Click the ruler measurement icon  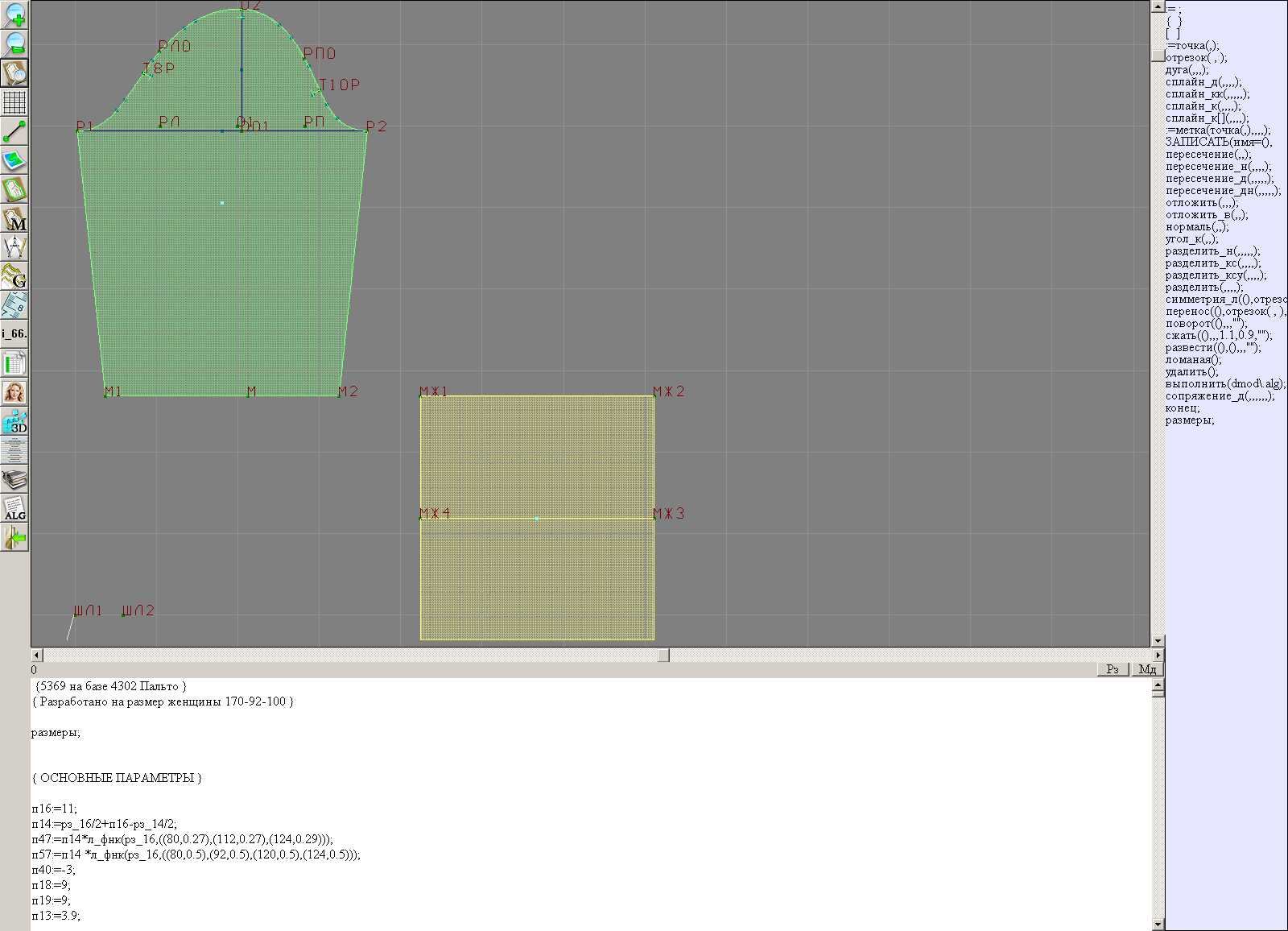(14, 305)
